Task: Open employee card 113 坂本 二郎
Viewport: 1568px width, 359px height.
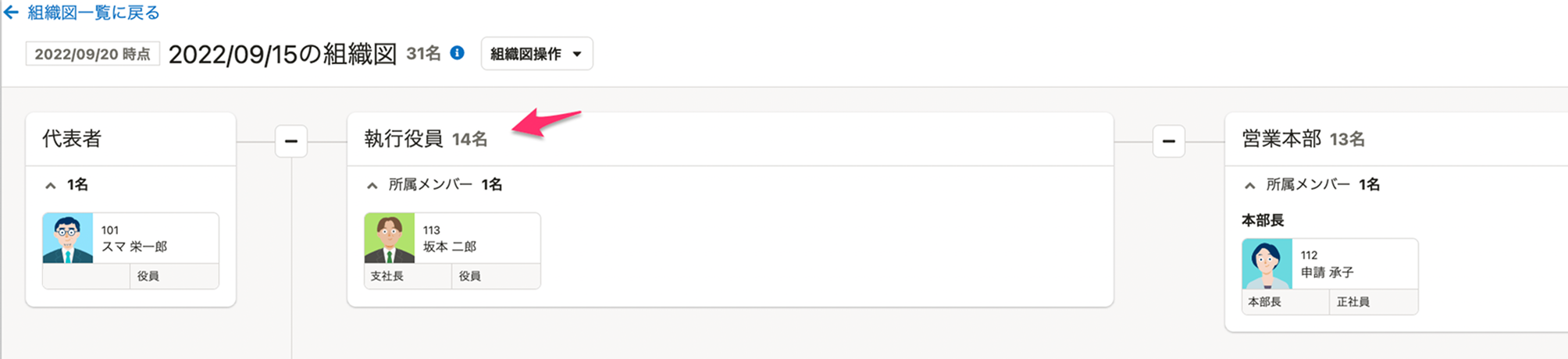Action: click(x=476, y=239)
